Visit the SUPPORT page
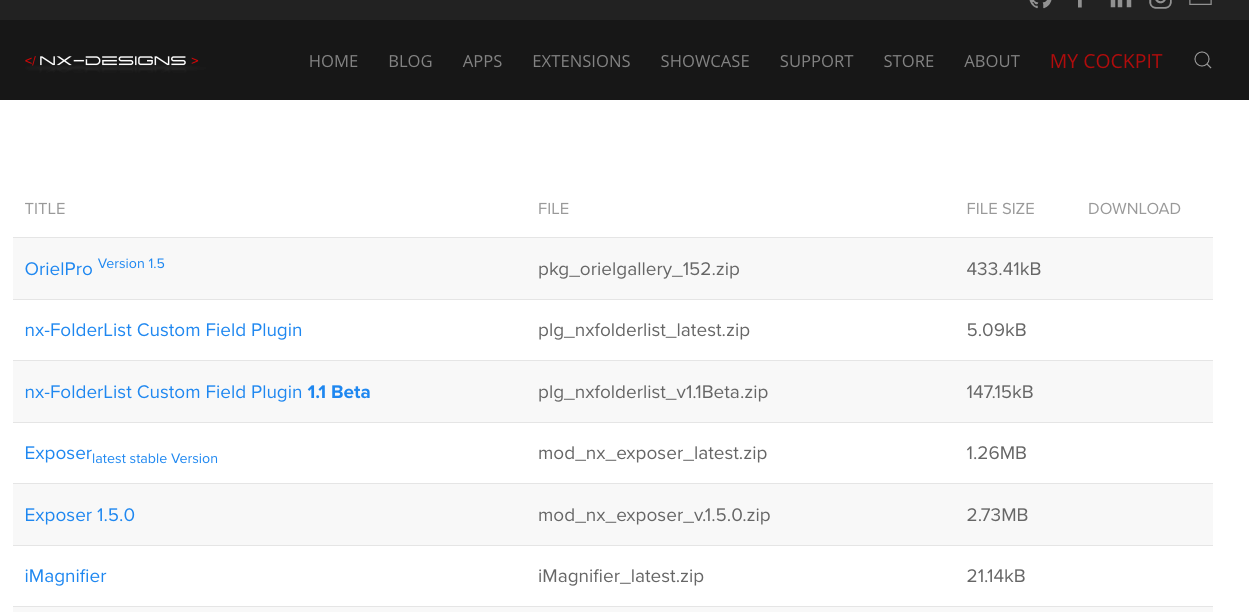1249x612 pixels. 816,61
